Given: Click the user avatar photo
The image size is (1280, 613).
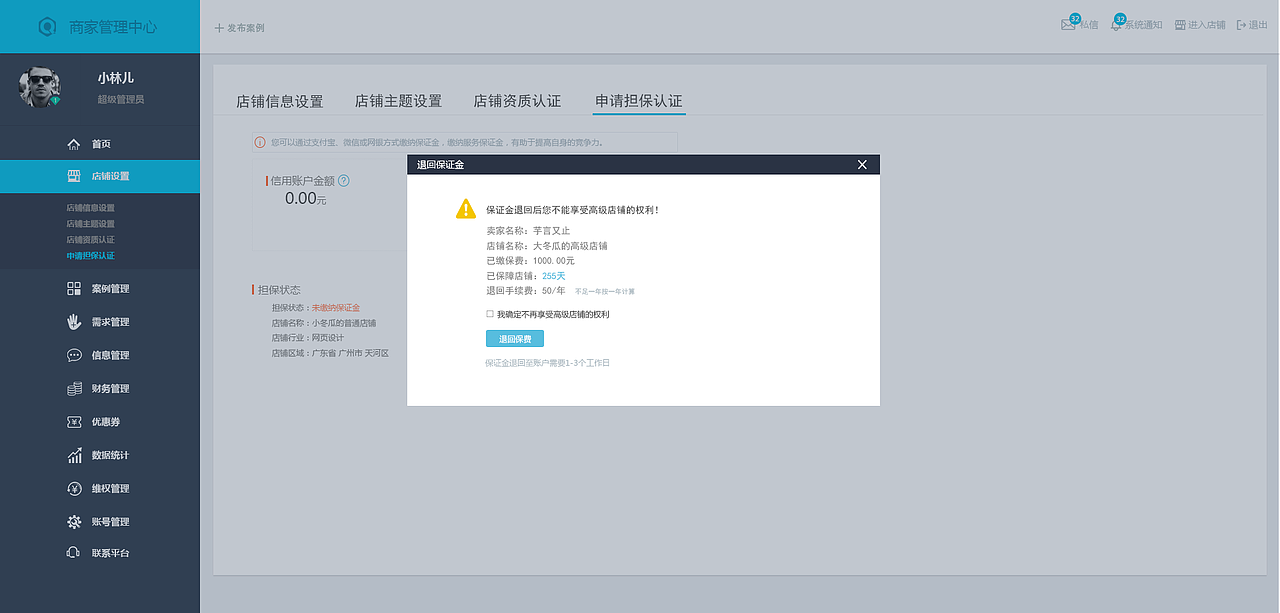Looking at the screenshot, I should coord(40,88).
